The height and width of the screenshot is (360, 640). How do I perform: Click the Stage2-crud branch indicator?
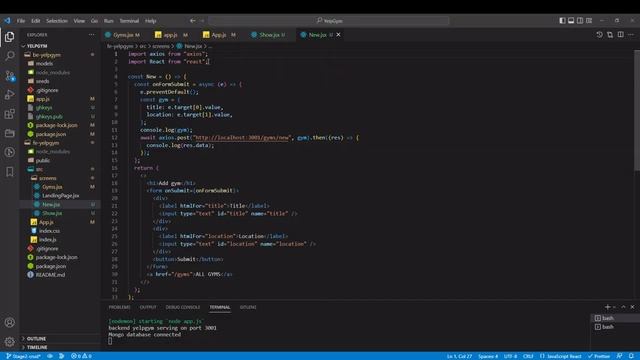pyautogui.click(x=23, y=356)
